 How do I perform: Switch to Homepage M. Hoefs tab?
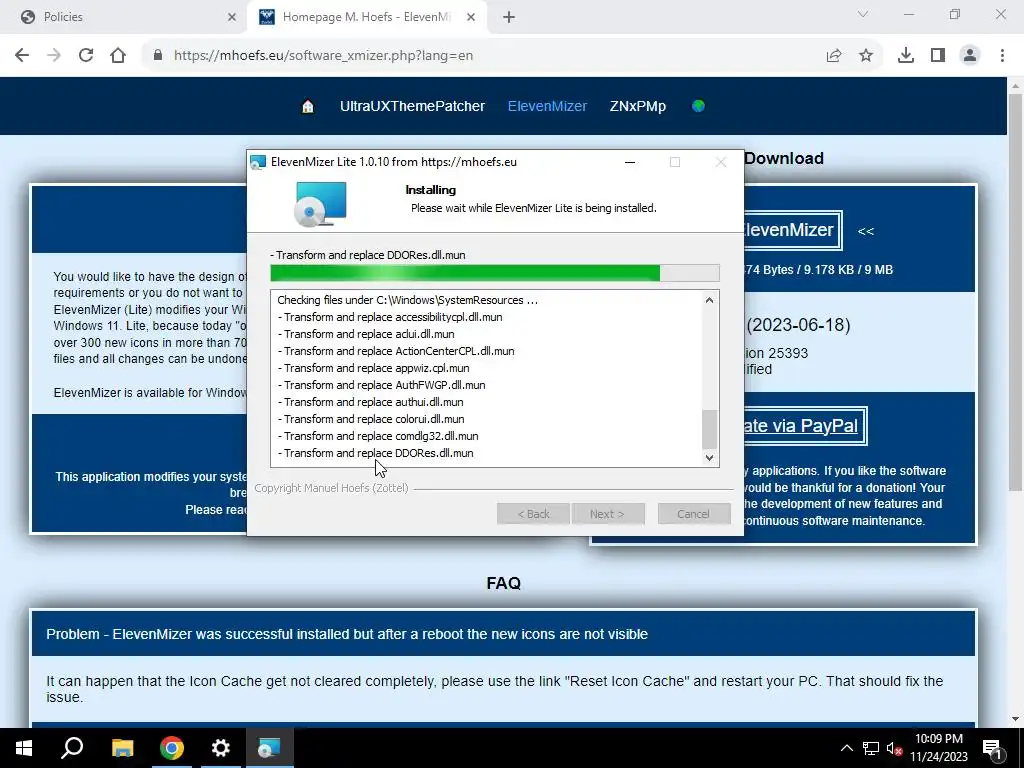click(x=367, y=17)
